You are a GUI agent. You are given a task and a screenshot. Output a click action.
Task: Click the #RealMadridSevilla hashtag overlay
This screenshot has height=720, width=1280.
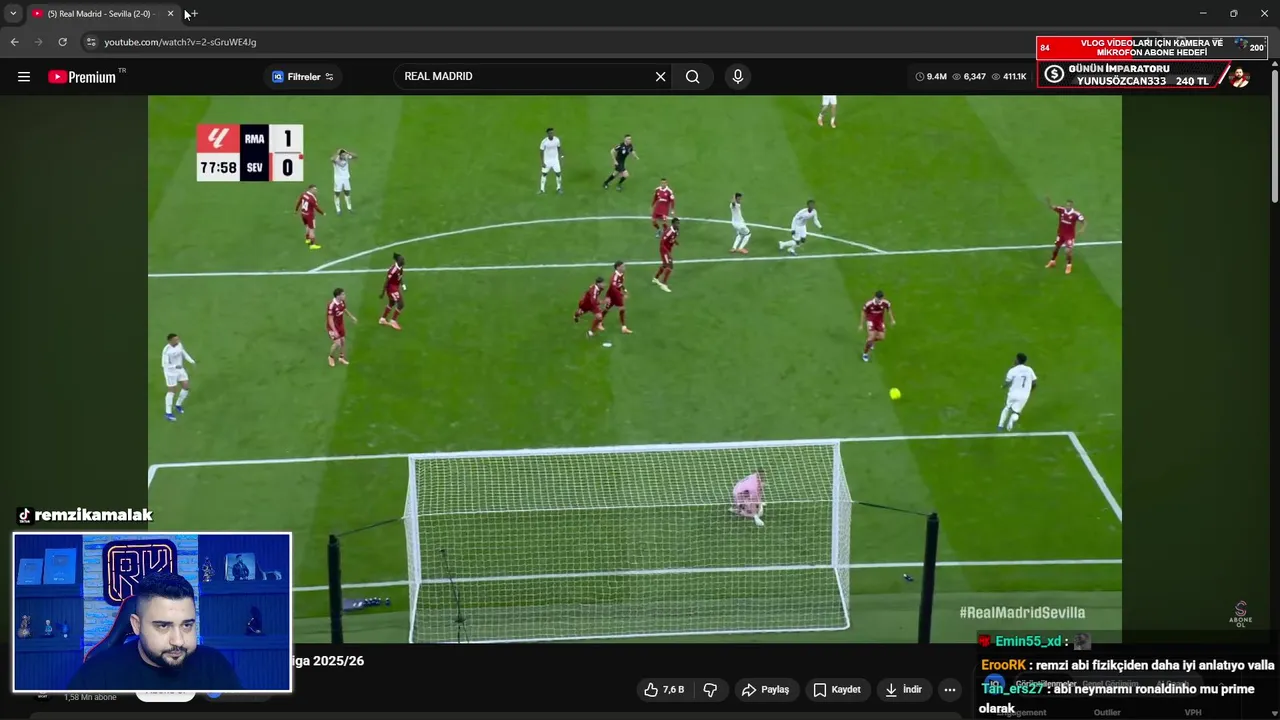pos(1022,612)
